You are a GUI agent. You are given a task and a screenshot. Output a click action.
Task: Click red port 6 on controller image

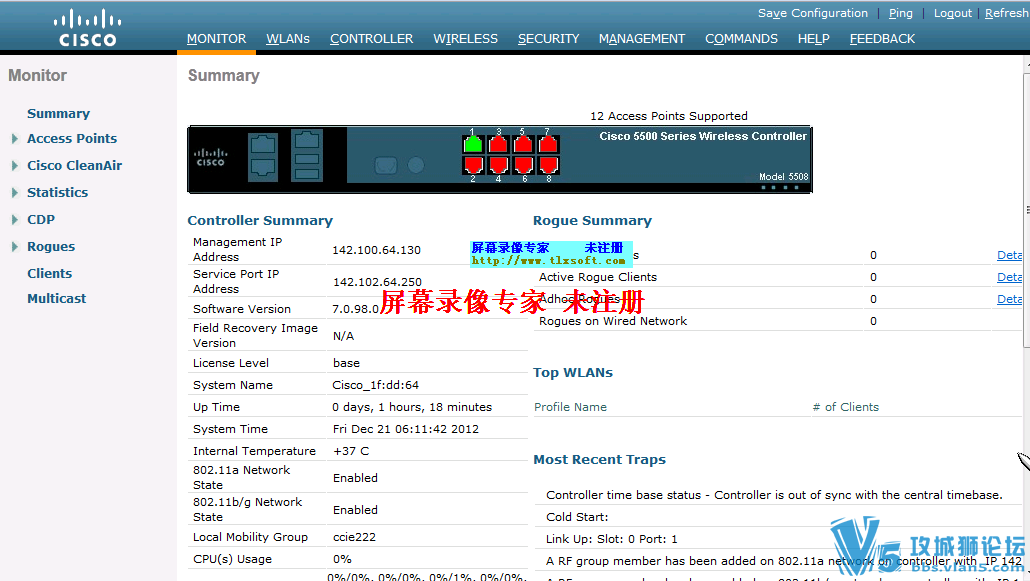click(x=523, y=165)
